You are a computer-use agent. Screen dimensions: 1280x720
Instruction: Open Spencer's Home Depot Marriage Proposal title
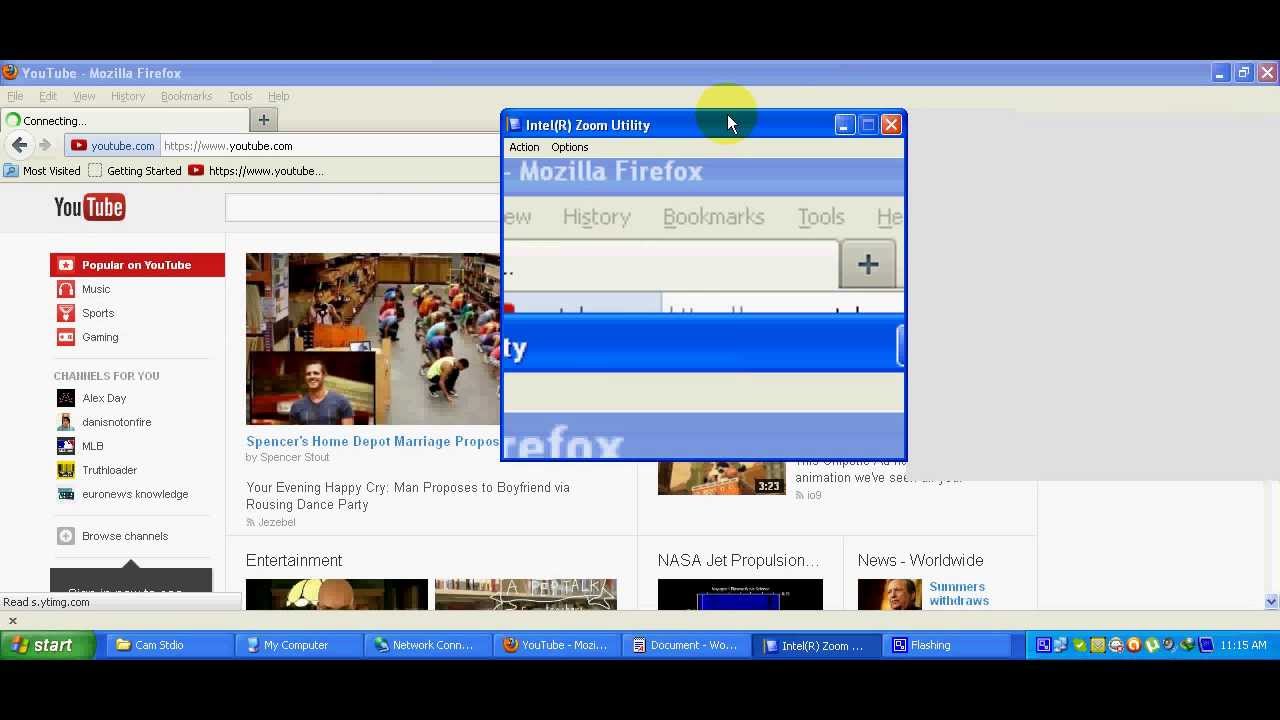[x=372, y=441]
